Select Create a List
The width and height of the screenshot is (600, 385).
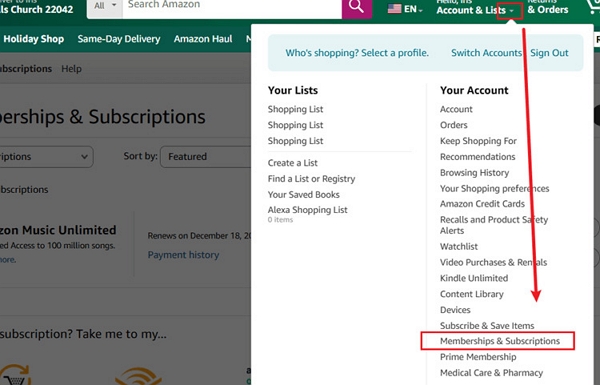292,163
